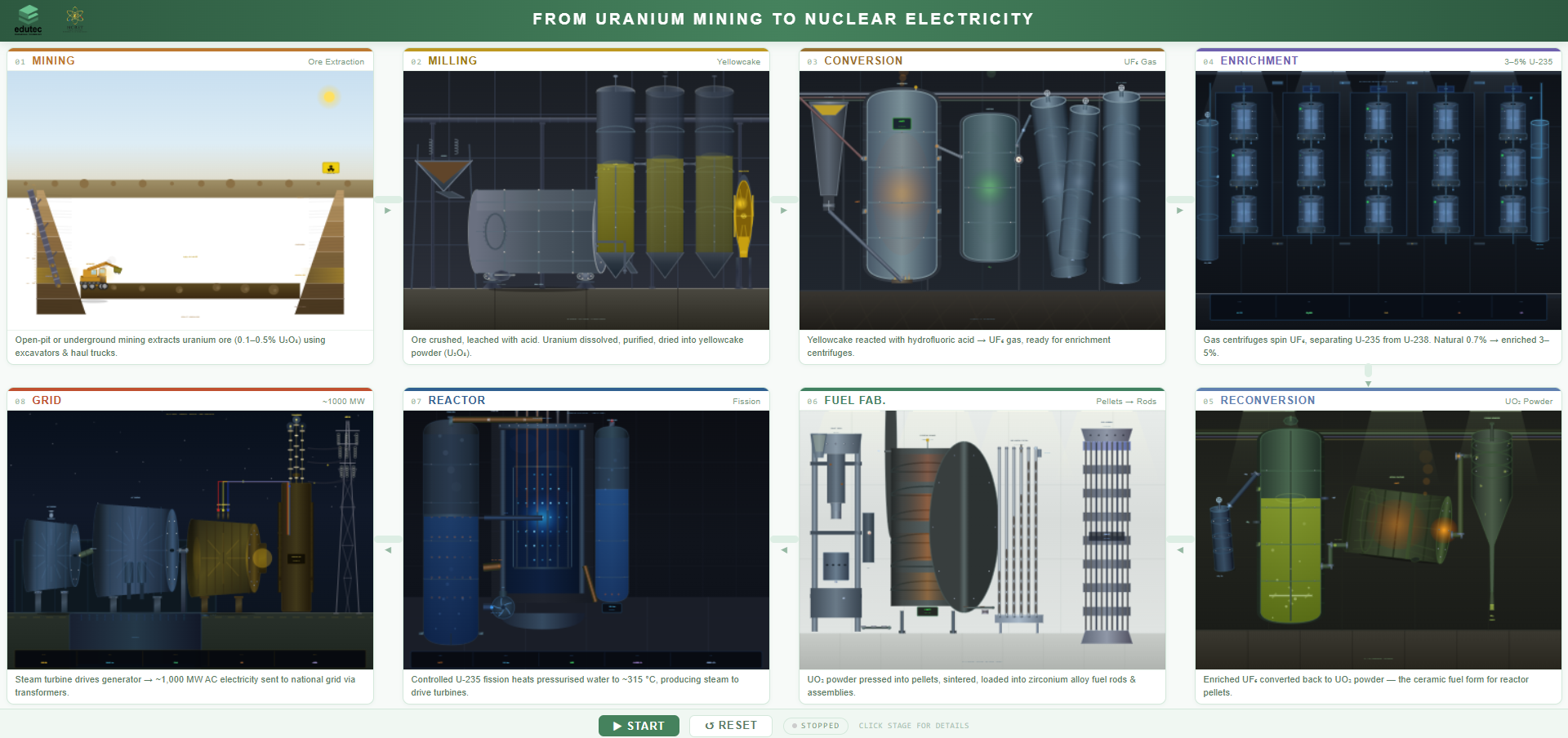The image size is (1568, 738).
Task: Click the sun in the Mining scene
Action: [329, 97]
